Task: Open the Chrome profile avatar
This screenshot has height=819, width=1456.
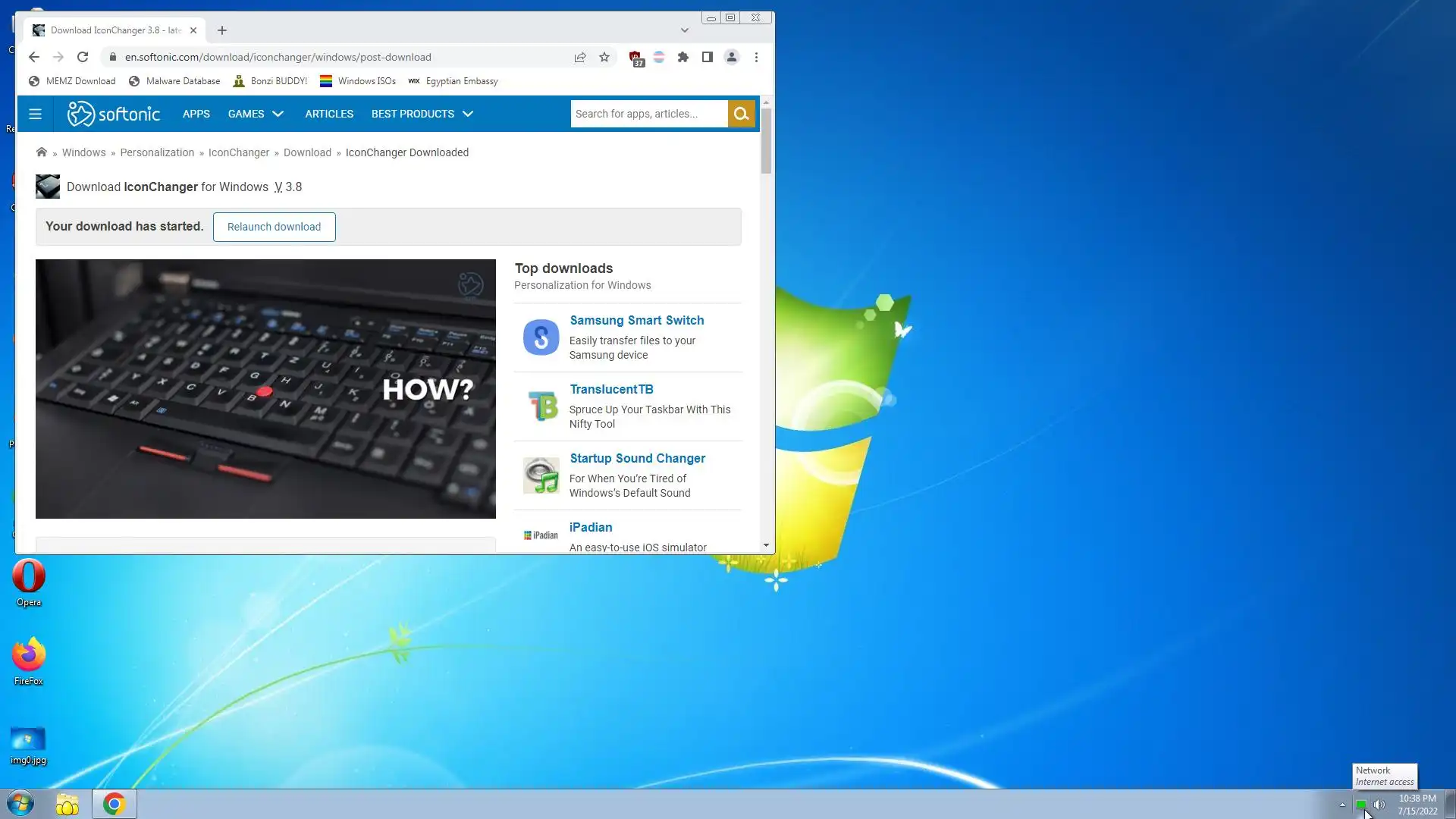Action: 732,57
